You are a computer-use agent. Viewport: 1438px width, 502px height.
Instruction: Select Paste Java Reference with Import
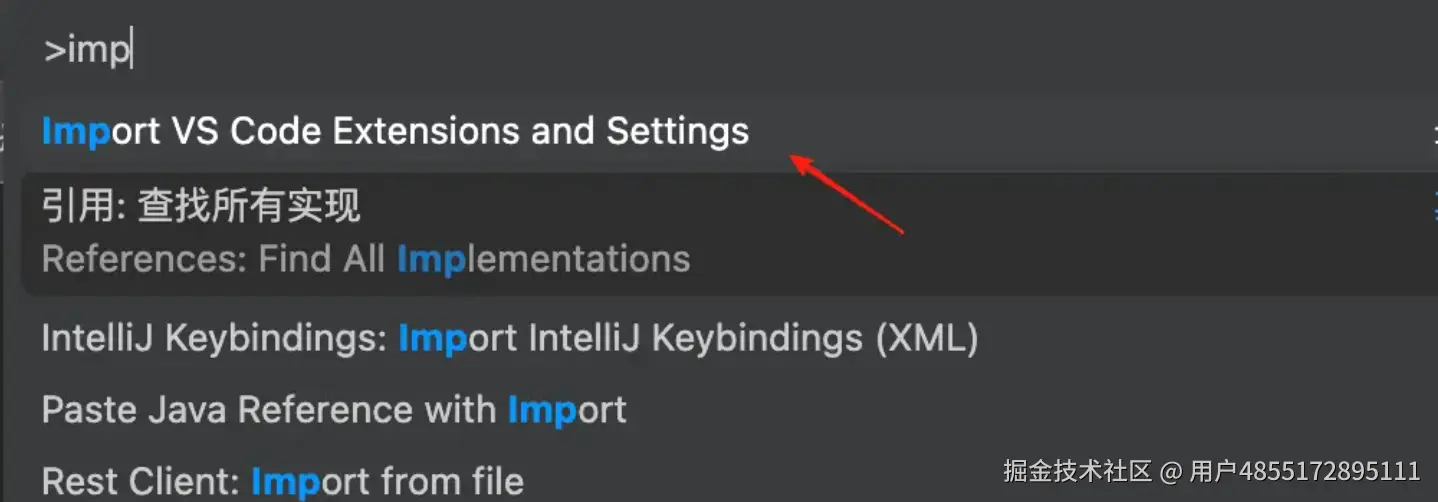tap(334, 409)
